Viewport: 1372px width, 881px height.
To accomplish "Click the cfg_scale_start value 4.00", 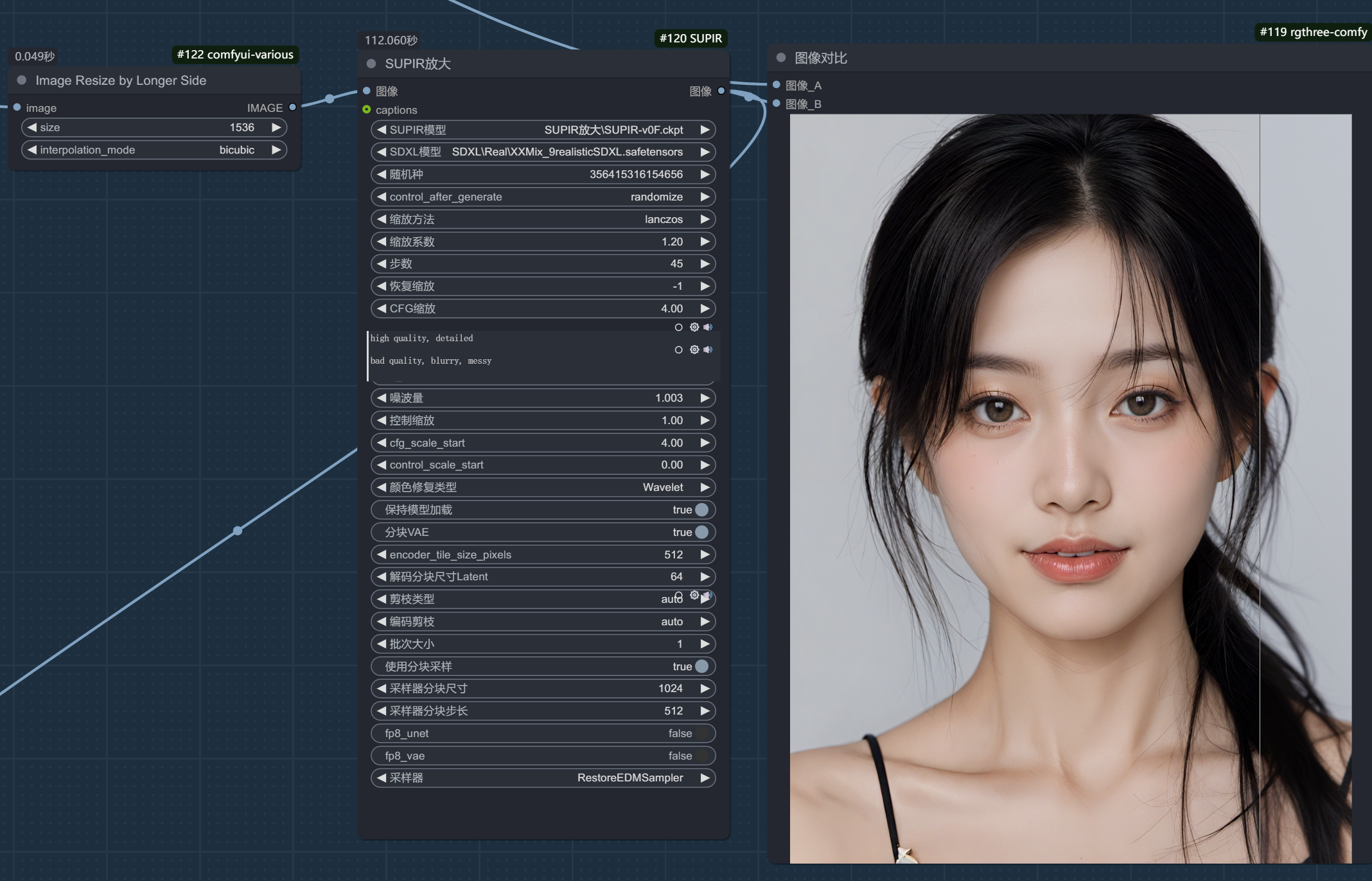I will point(672,443).
